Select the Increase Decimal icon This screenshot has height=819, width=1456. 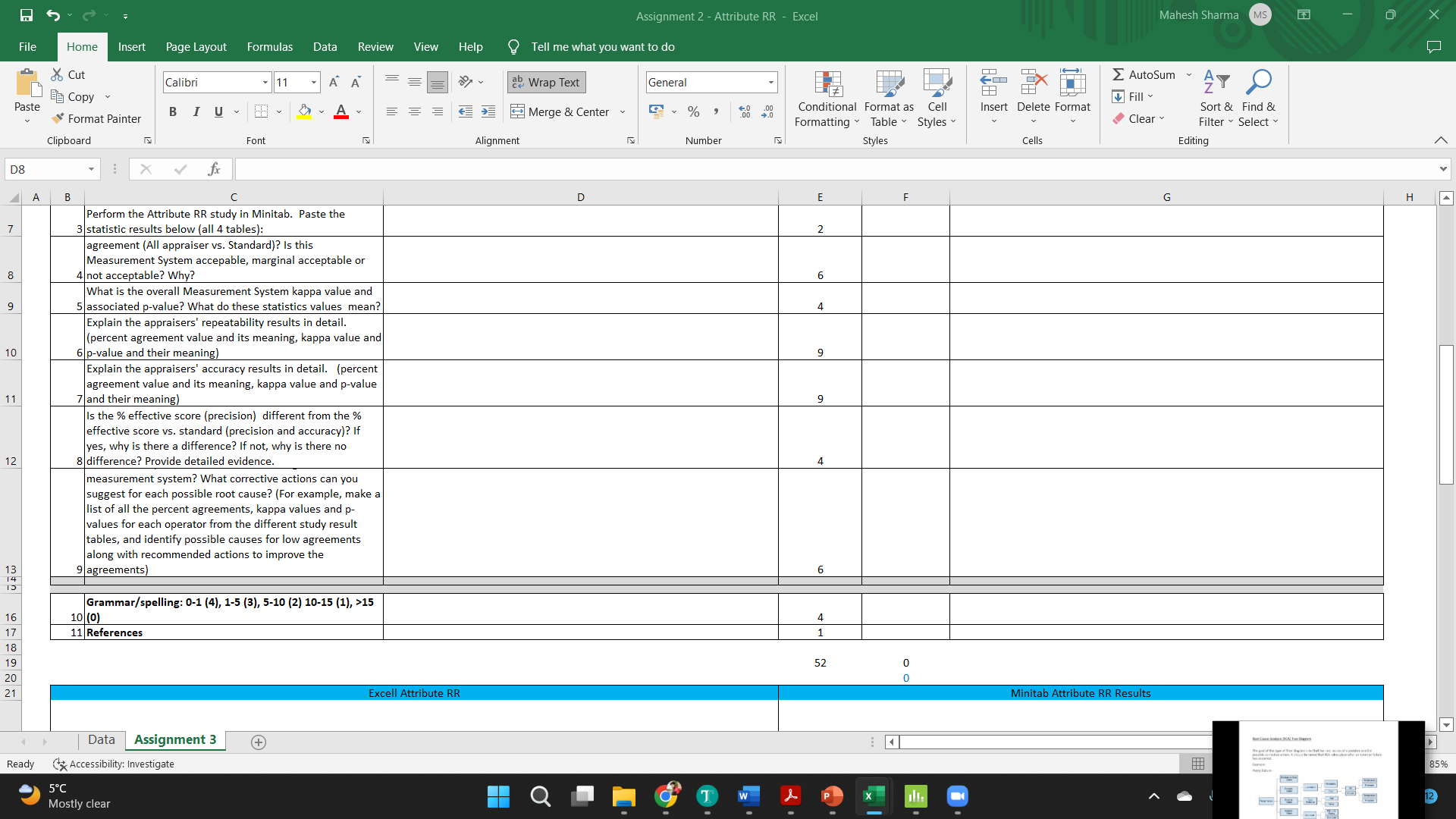[x=745, y=111]
